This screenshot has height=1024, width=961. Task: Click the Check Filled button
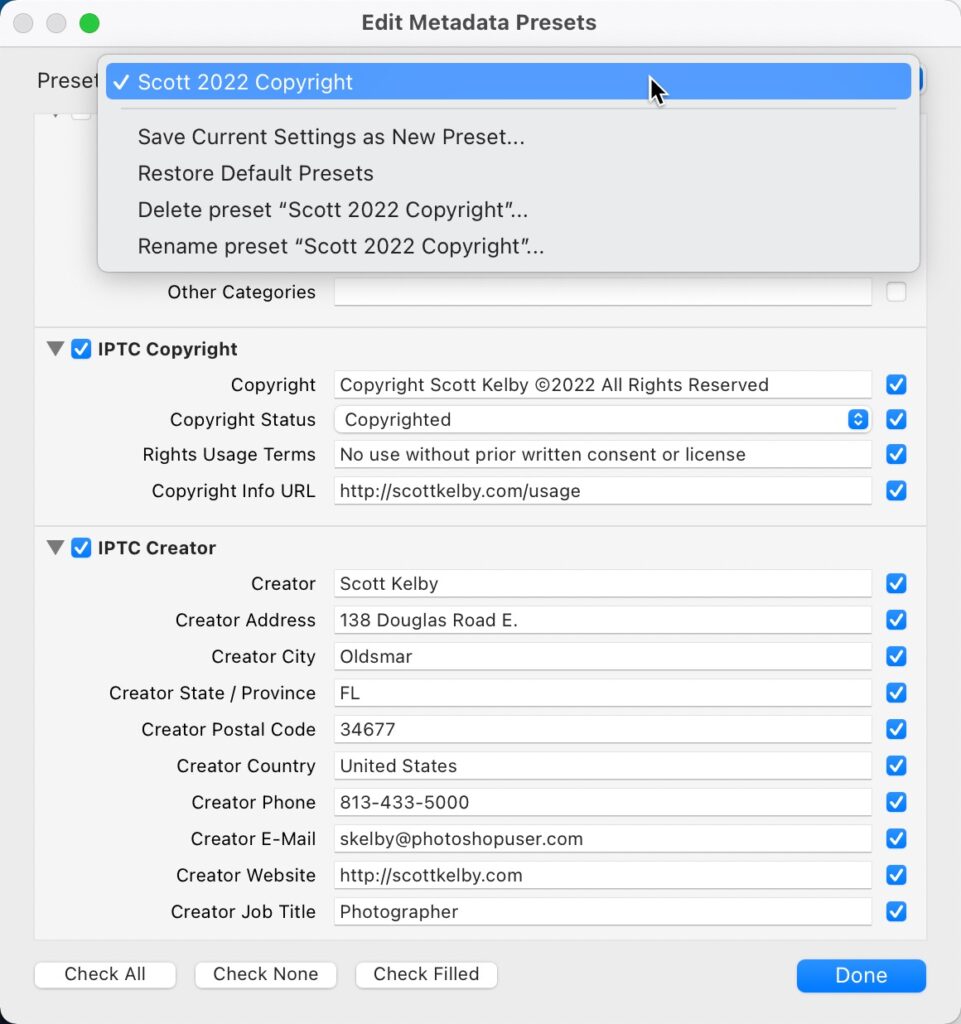(426, 974)
